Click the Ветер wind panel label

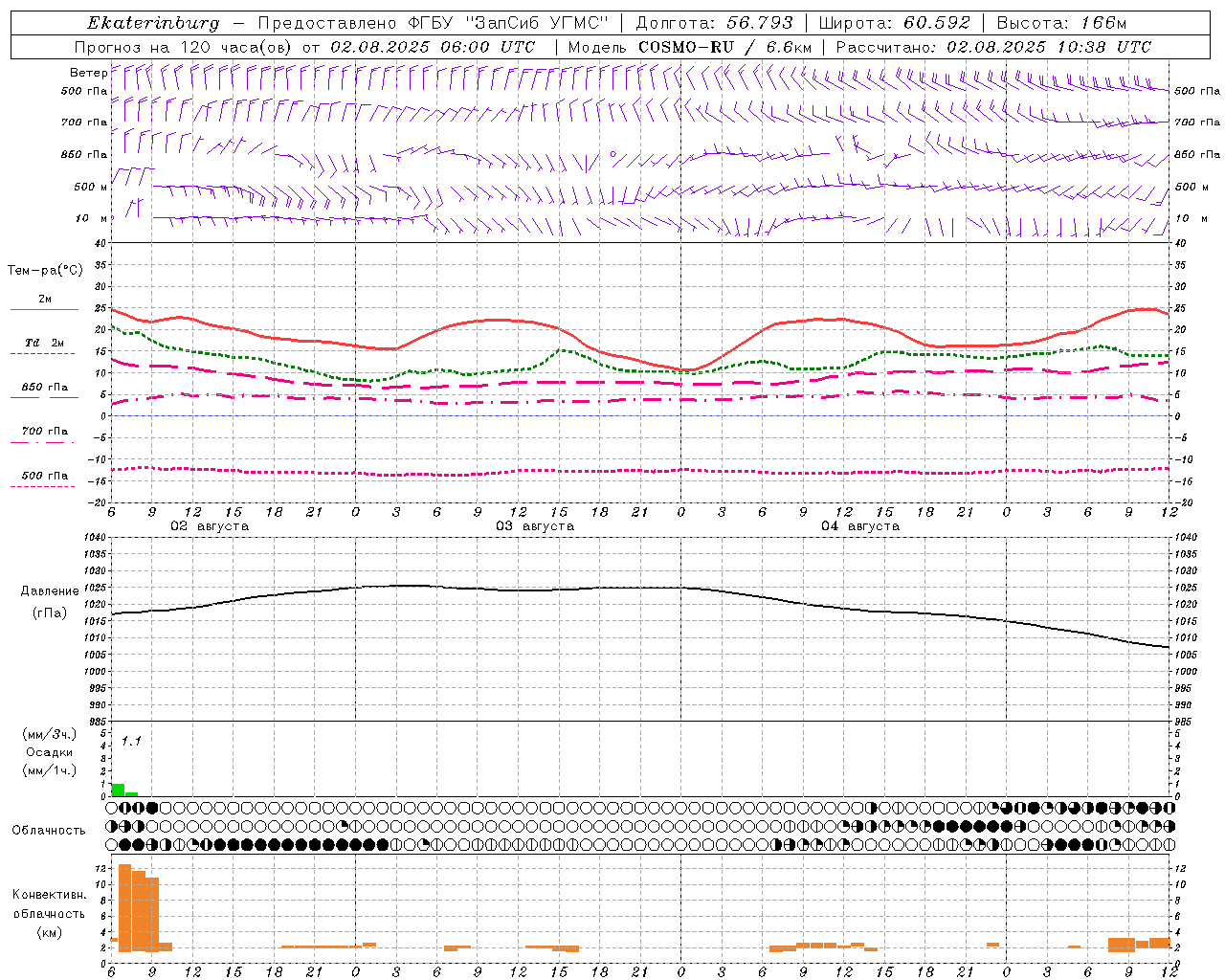pyautogui.click(x=88, y=73)
